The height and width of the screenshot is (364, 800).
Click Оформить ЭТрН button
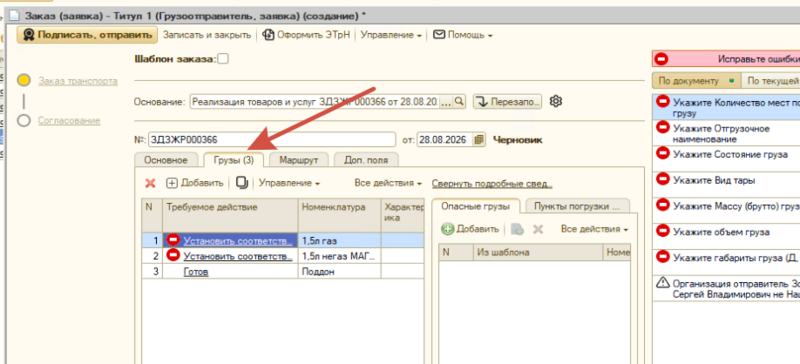click(307, 35)
